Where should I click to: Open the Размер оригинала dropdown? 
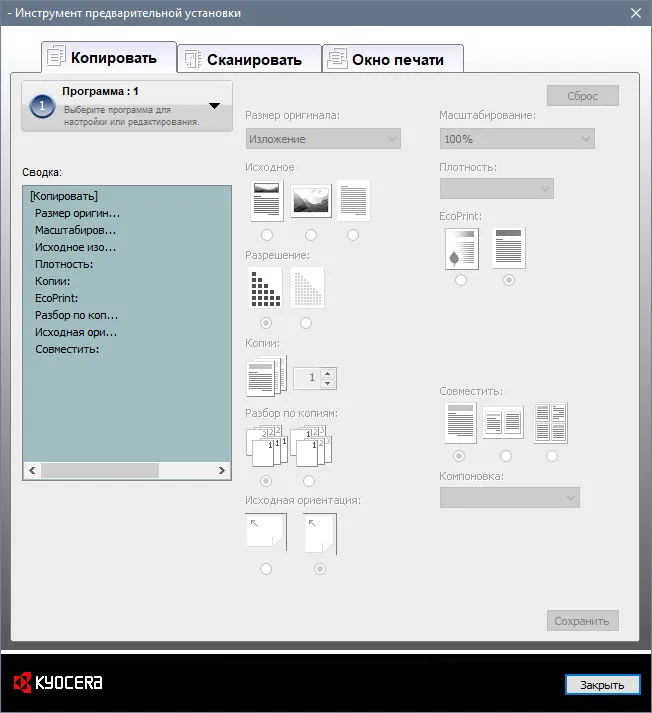tap(323, 139)
